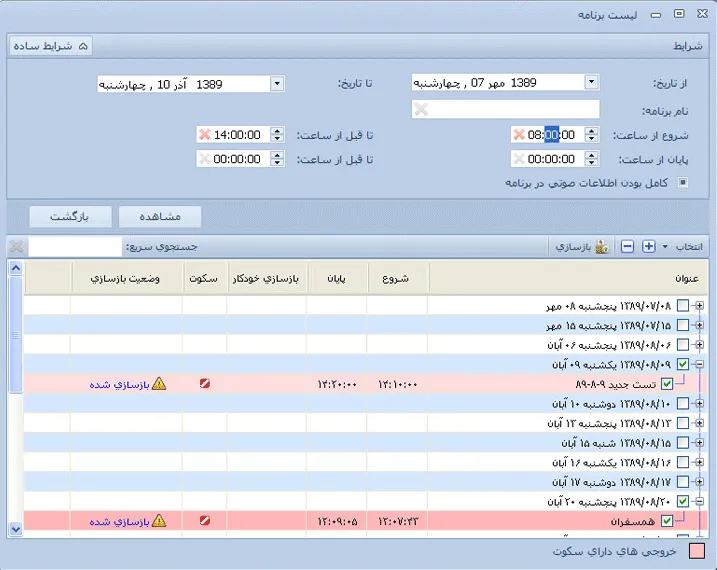Select the ۱۲:۰۷:۴۳ start time cell
The image size is (717, 570).
[397, 521]
